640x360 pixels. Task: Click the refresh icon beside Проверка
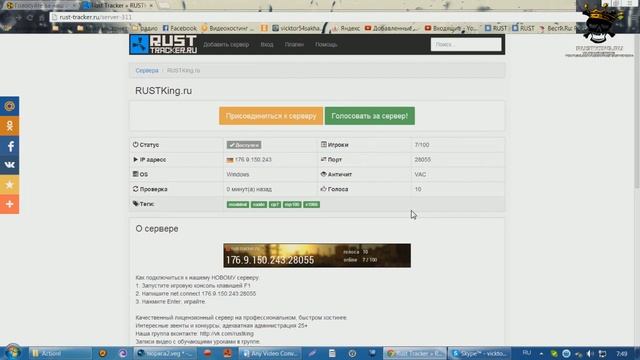(136, 189)
